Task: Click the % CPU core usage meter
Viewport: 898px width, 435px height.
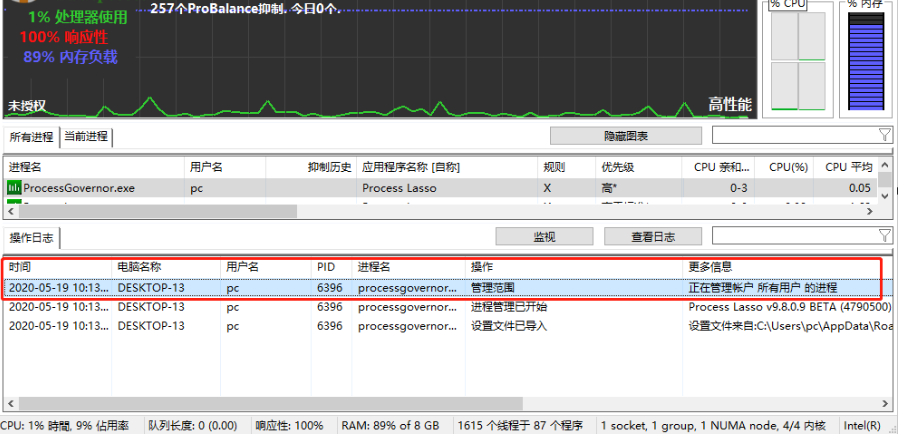Action: (798, 62)
